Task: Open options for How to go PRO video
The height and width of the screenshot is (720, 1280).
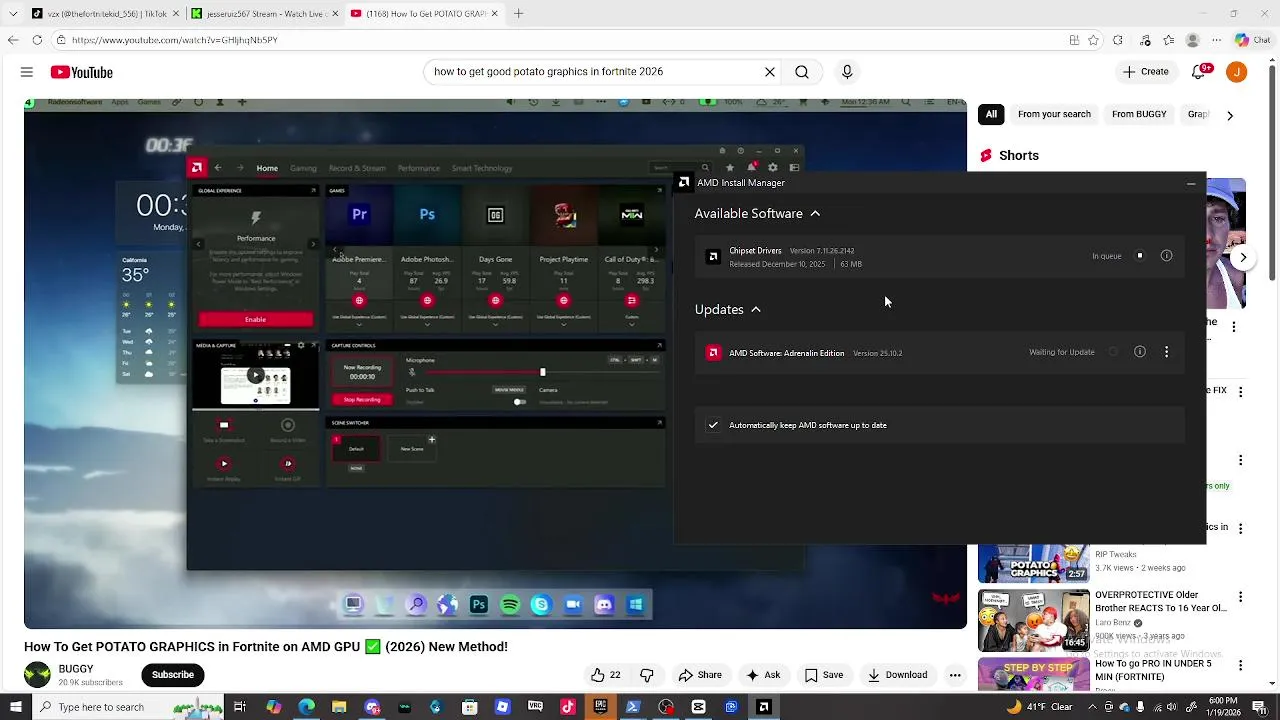Action: point(1241,666)
